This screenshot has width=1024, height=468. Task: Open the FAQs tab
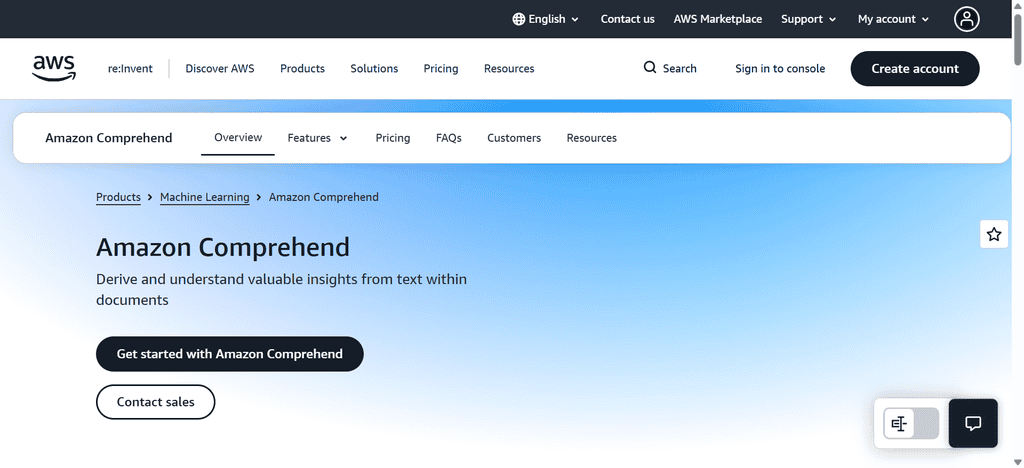coord(449,138)
